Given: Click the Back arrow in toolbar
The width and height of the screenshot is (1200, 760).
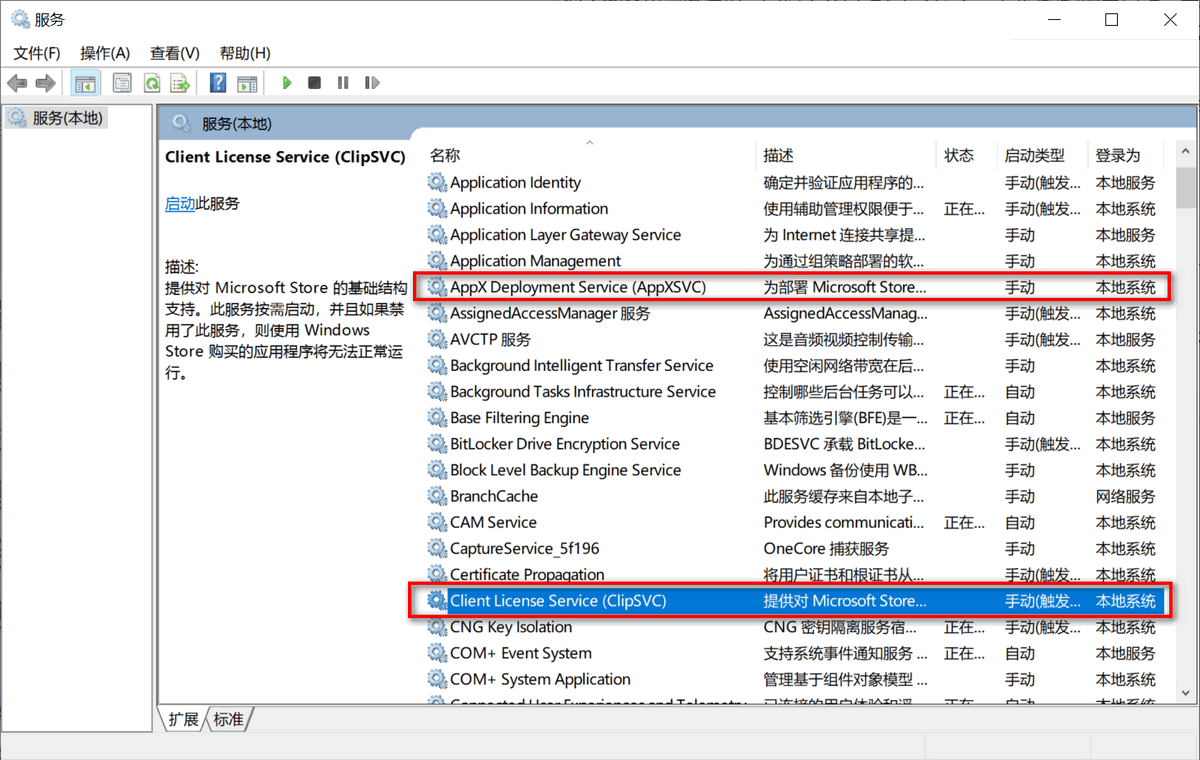Looking at the screenshot, I should 17,83.
